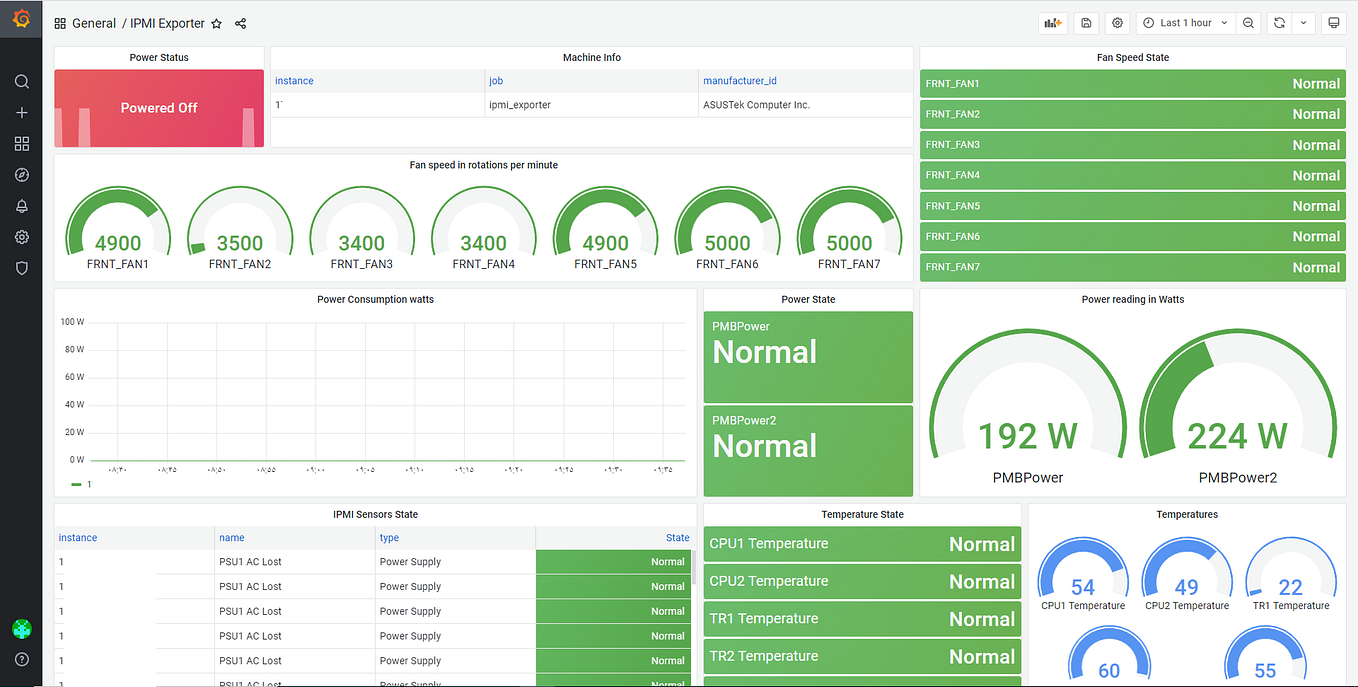Save the dashboard using the save icon
The width and height of the screenshot is (1358, 687).
pyautogui.click(x=1086, y=22)
